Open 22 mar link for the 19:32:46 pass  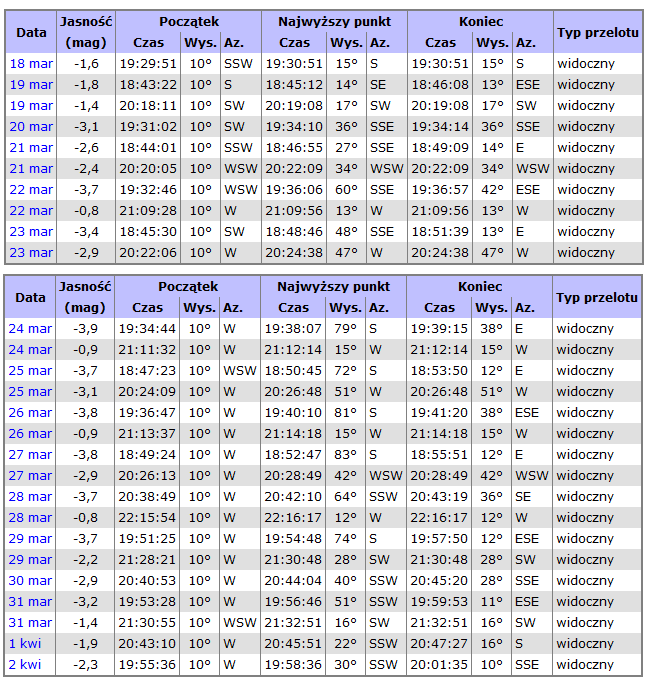[31, 190]
